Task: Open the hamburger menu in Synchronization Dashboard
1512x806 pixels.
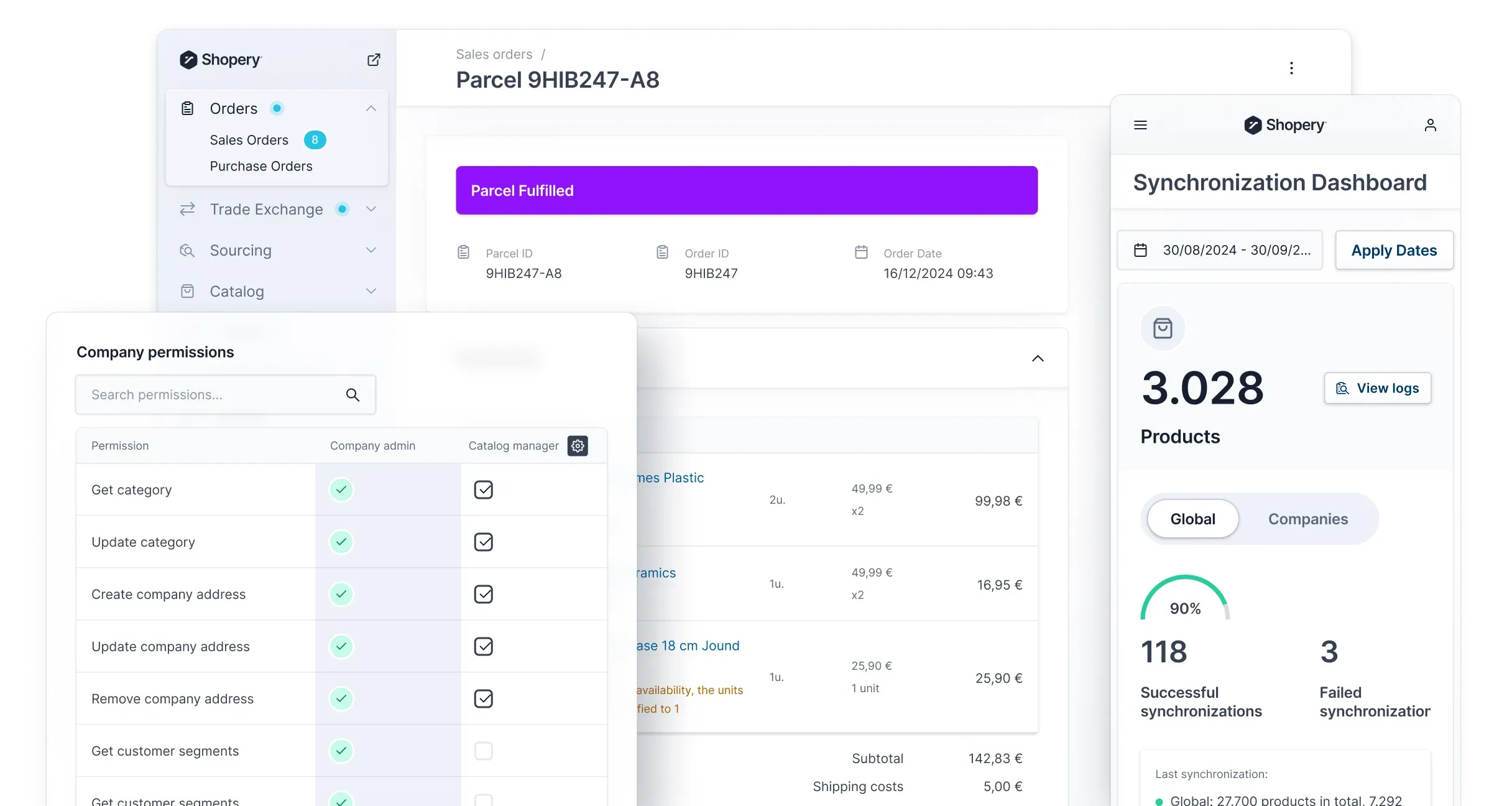Action: 1140,125
